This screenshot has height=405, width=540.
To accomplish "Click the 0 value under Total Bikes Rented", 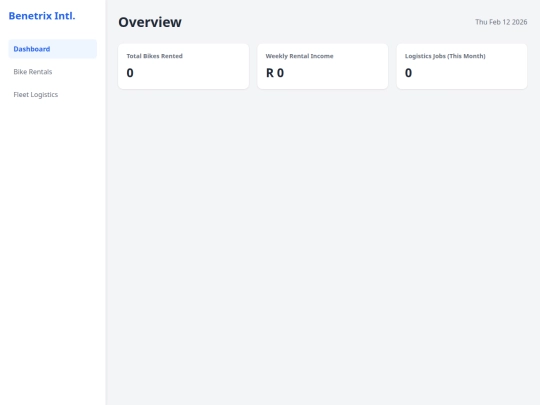I will point(130,73).
